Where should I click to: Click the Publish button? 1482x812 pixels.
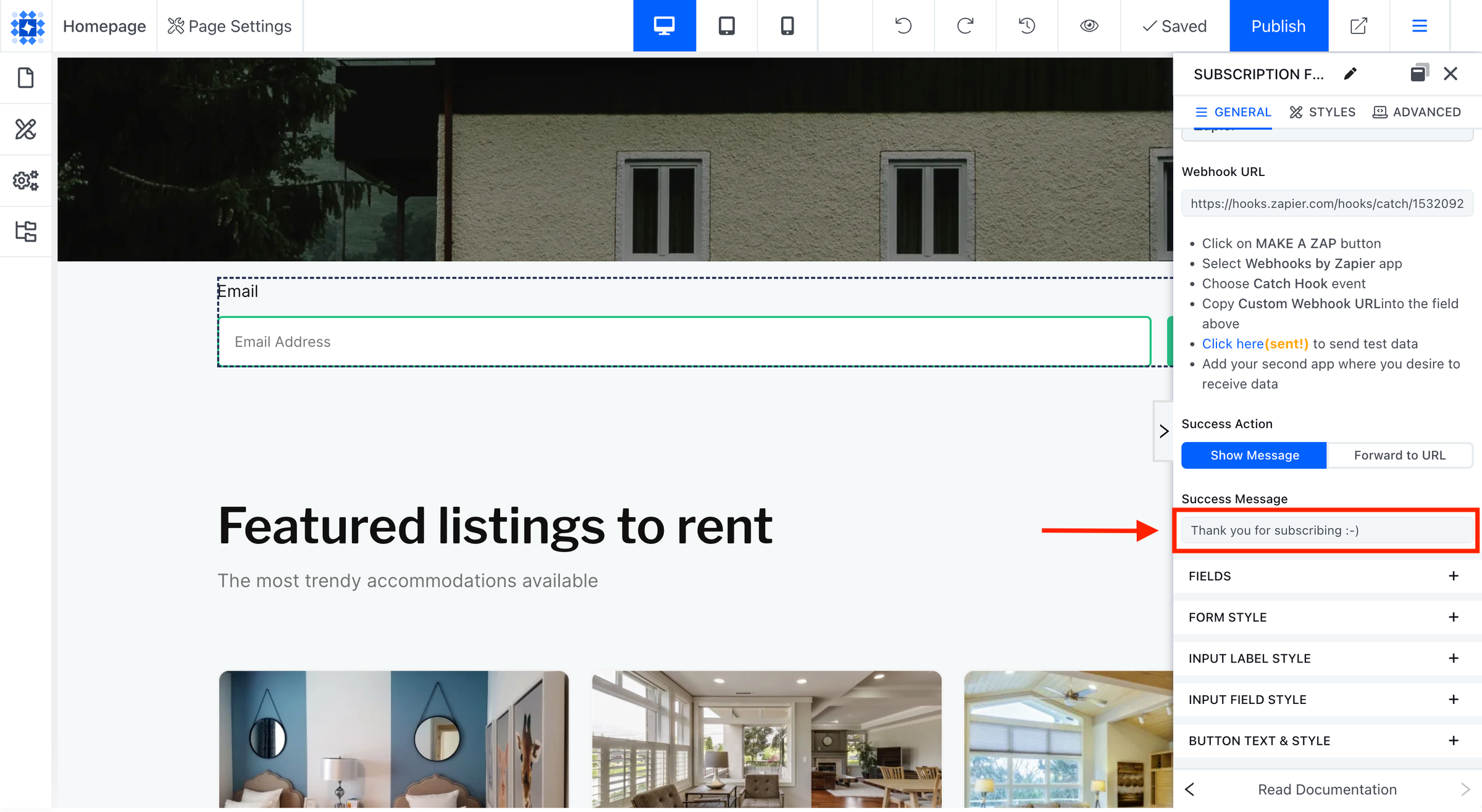click(1278, 26)
